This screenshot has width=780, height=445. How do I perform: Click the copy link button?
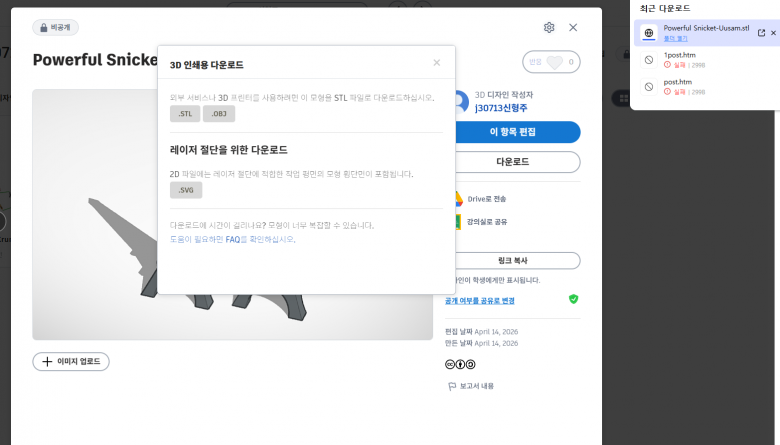coord(512,260)
